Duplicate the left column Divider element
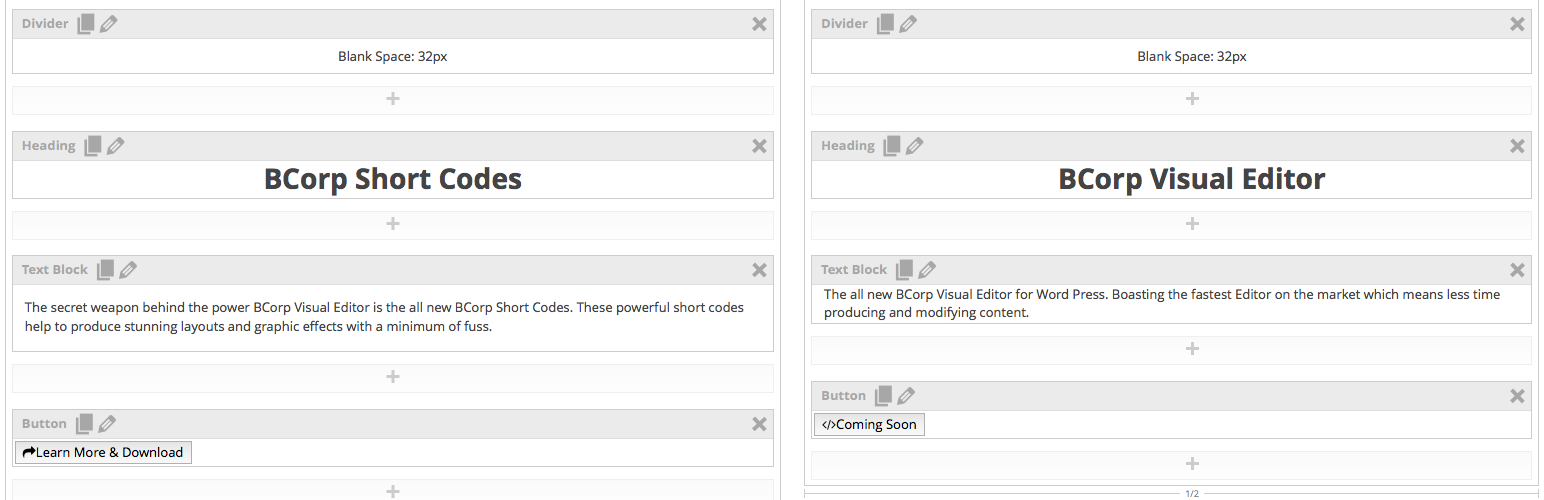 coord(85,24)
